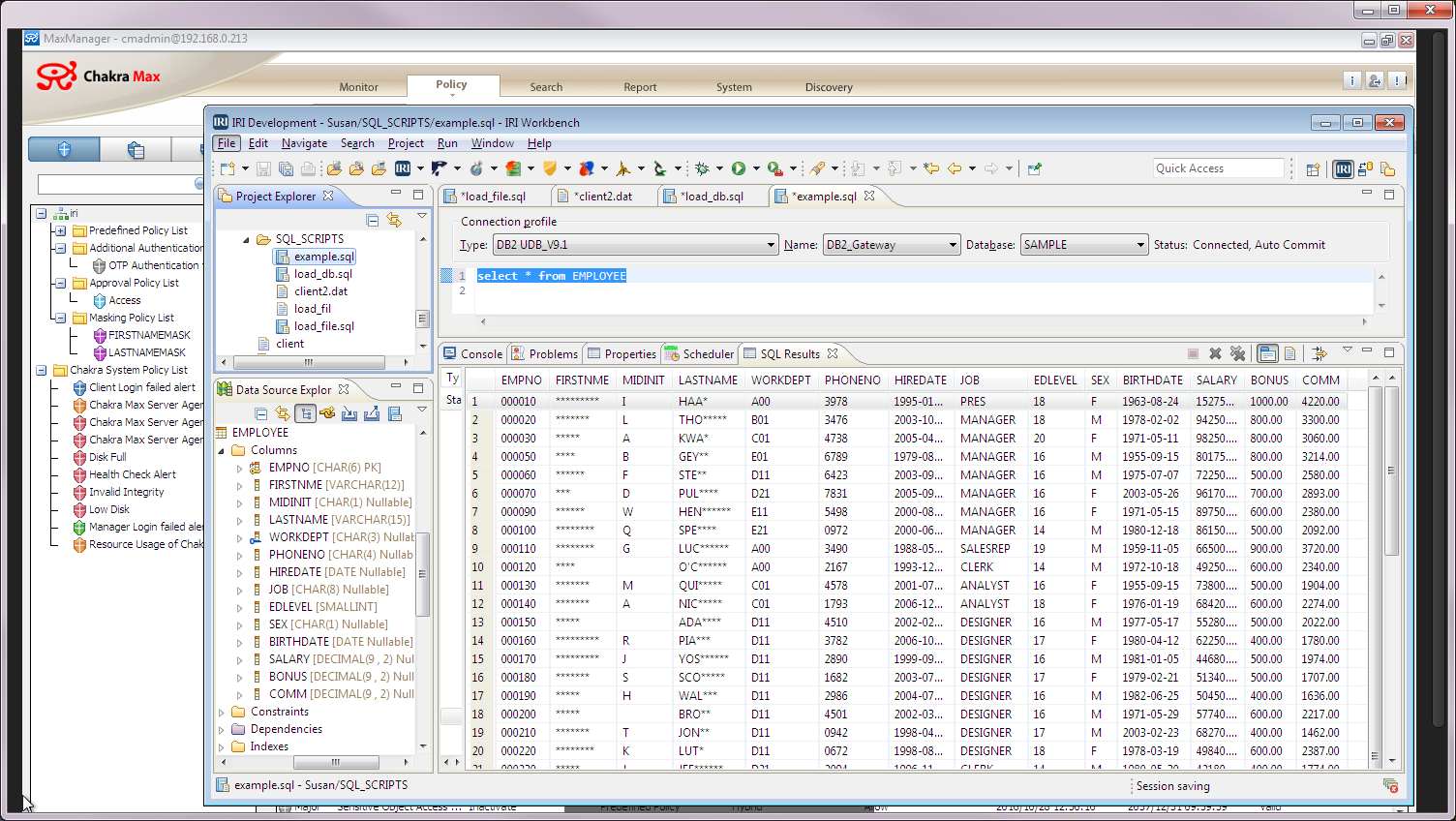Open the Monitor tab in Chakra Max

coord(358,87)
